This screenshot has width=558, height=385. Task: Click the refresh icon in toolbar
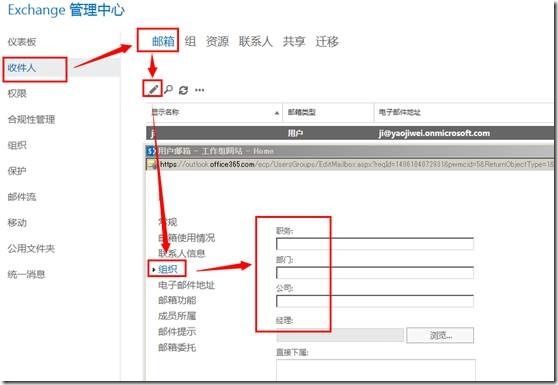183,90
